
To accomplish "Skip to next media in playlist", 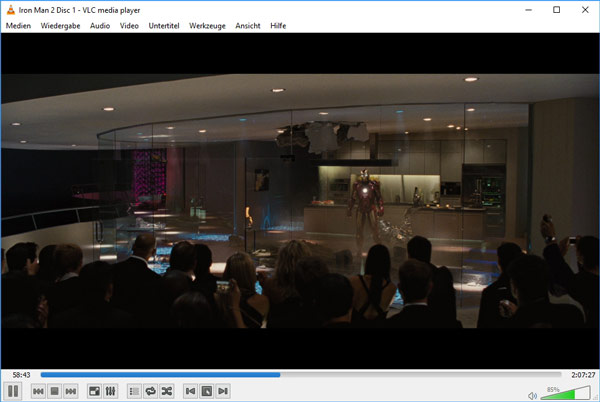I will coord(71,391).
